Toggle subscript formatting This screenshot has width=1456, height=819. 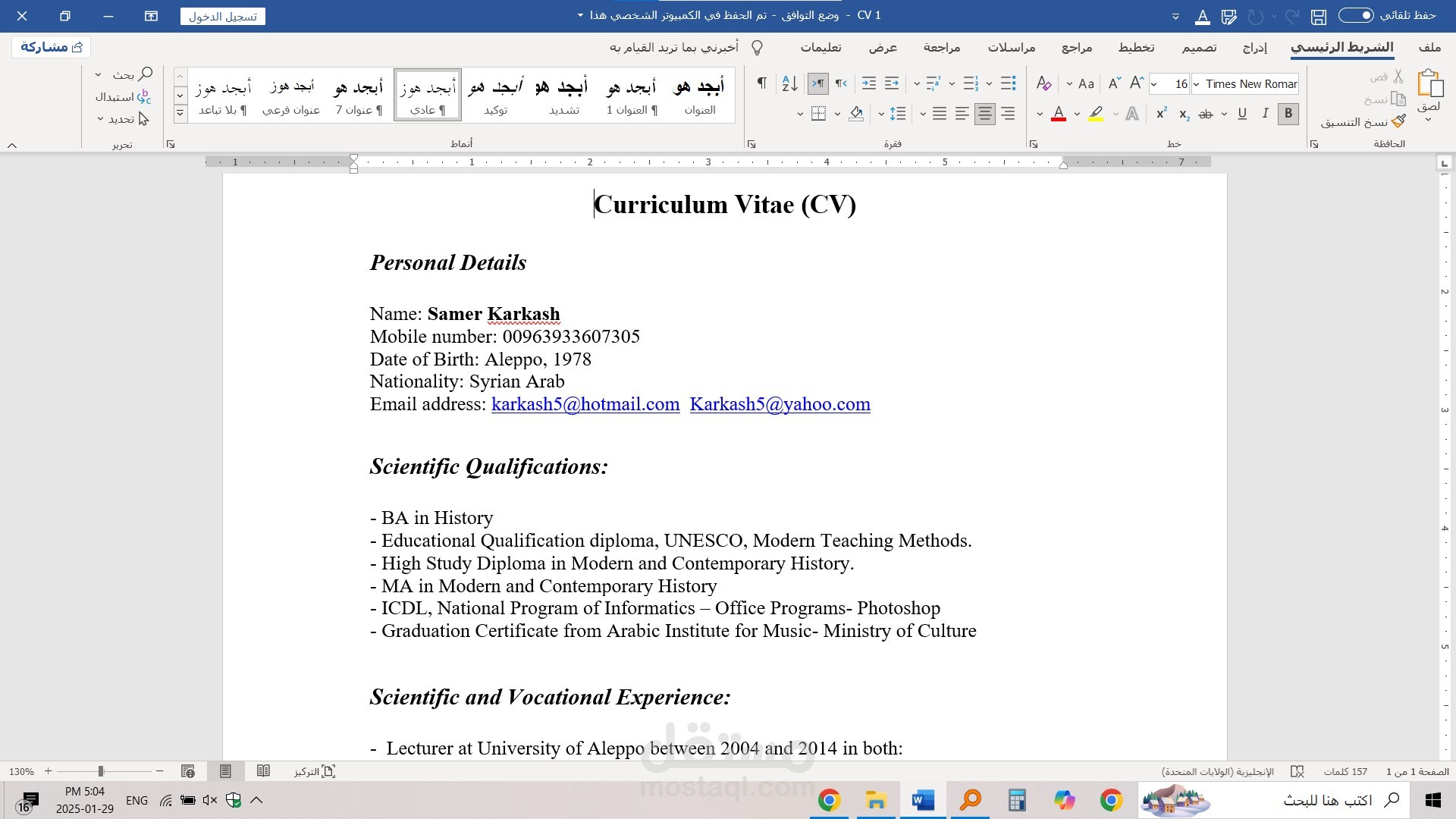(1184, 115)
